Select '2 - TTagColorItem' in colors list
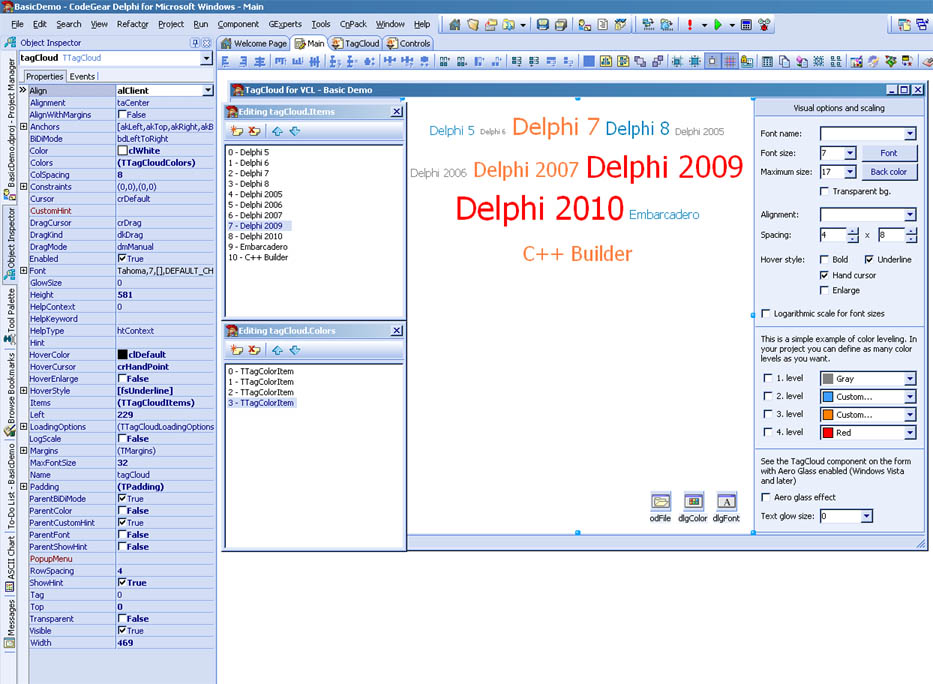933x684 pixels. pyautogui.click(x=261, y=393)
